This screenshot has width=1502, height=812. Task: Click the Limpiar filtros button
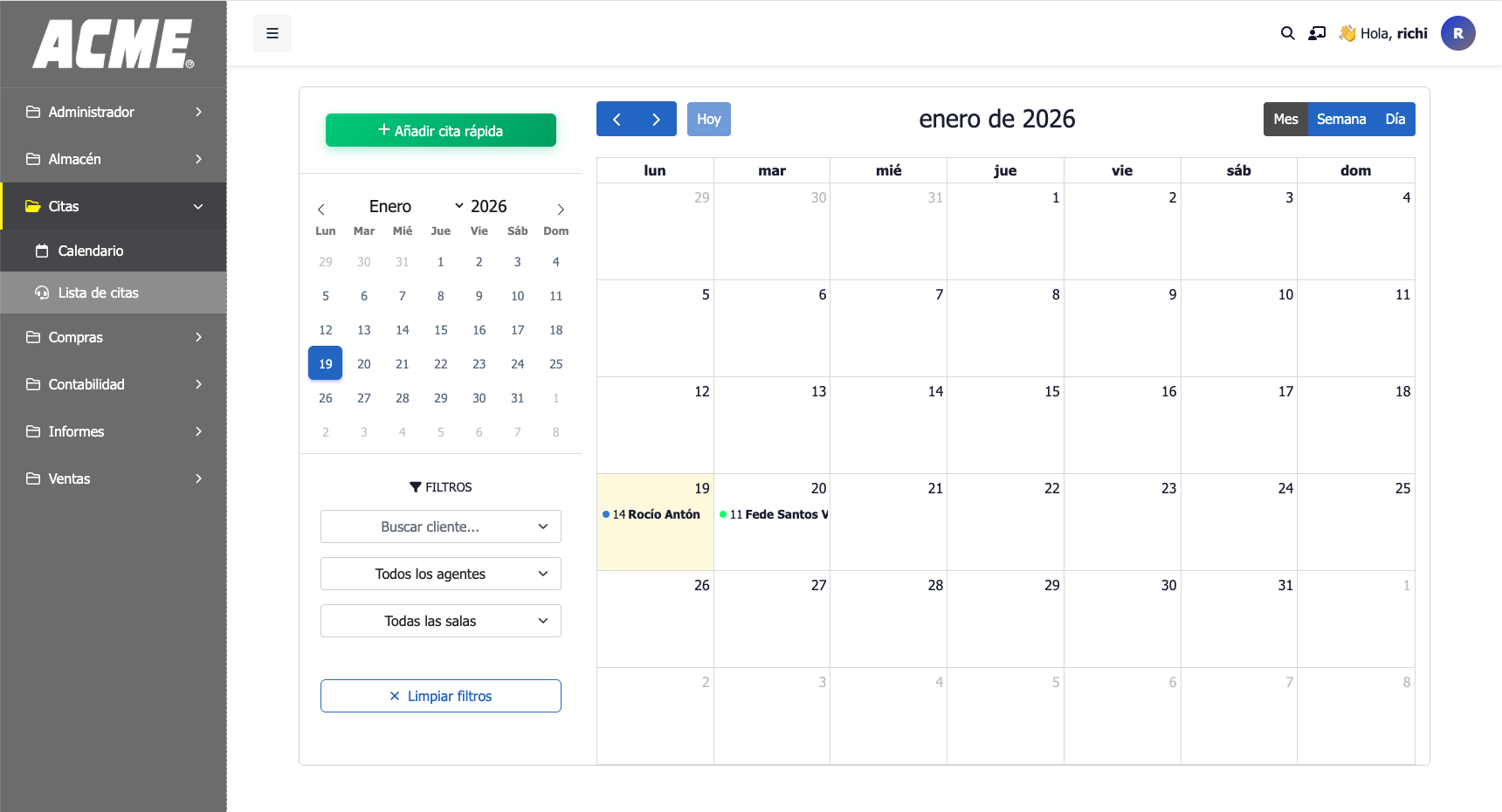[440, 696]
